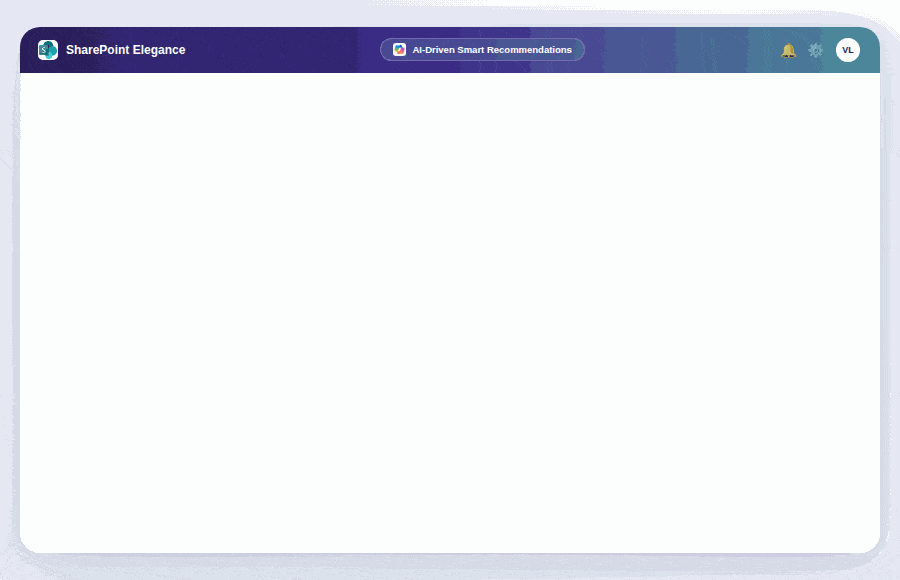The image size is (900, 580).
Task: Expand the profile options via VL circle
Action: click(847, 49)
